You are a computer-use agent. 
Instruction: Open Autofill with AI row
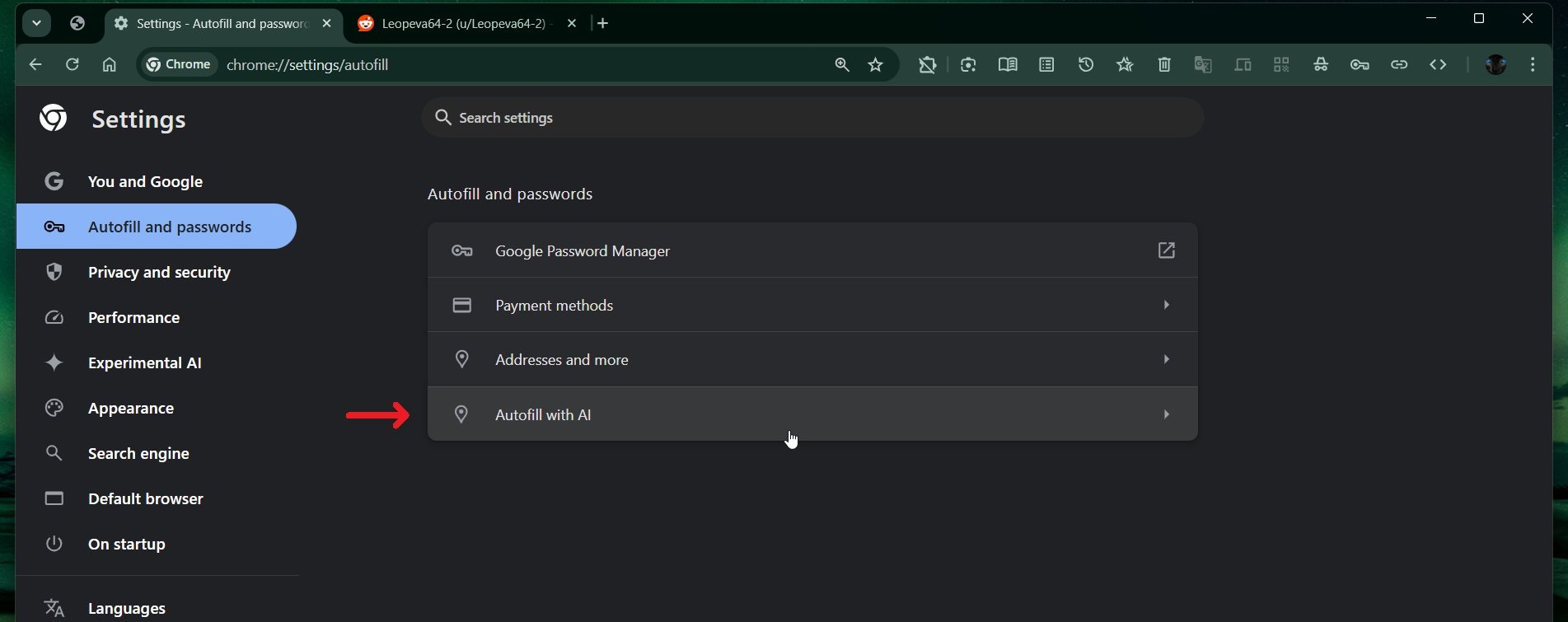pos(812,414)
